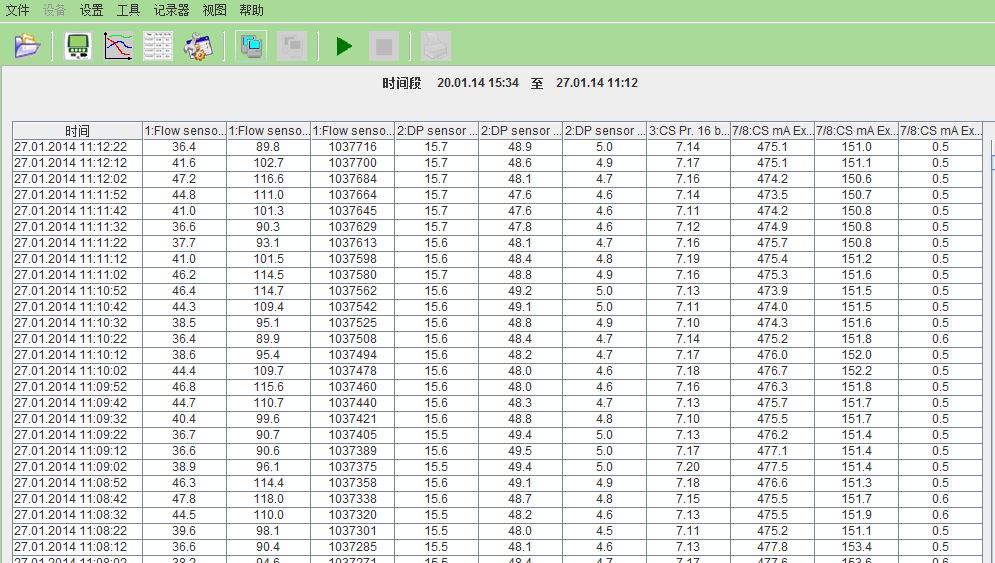Image resolution: width=995 pixels, height=563 pixels.
Task: Show the line chart view
Action: (x=118, y=46)
